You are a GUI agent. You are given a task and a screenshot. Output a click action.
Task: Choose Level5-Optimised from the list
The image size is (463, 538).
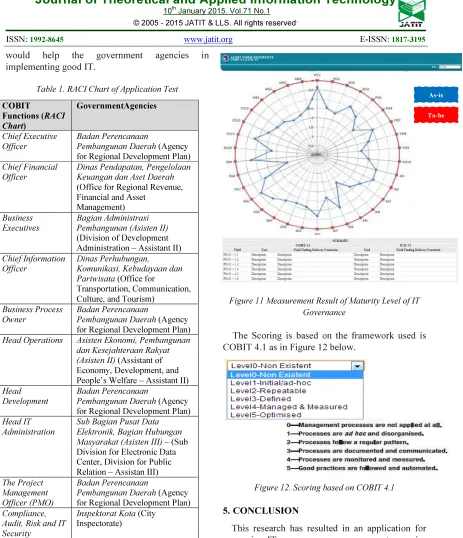click(x=295, y=414)
